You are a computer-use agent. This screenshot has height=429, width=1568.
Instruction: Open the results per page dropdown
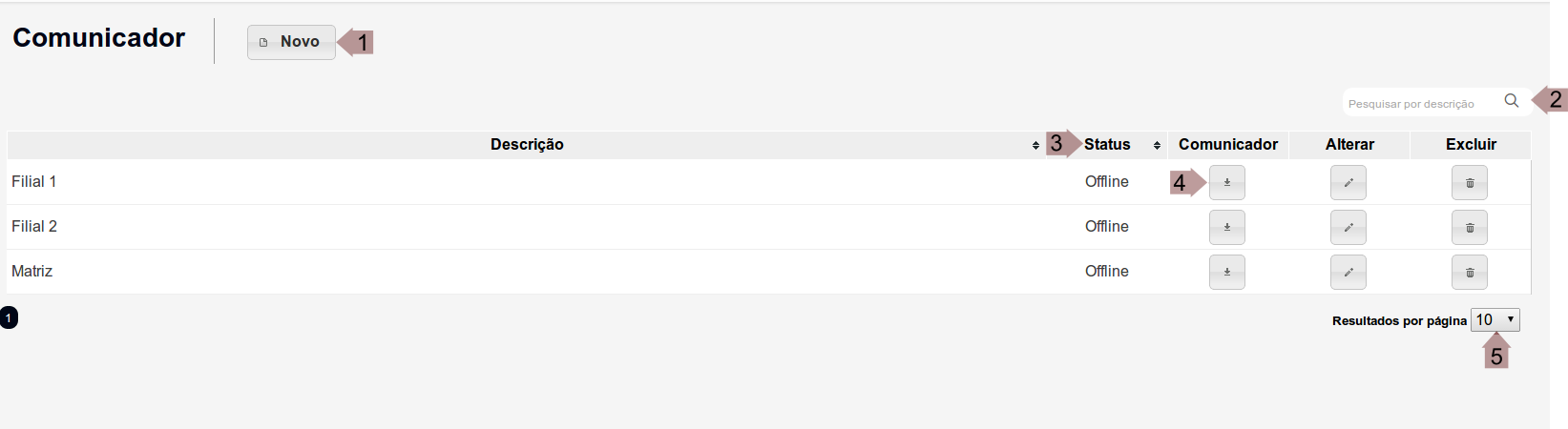pyautogui.click(x=1495, y=320)
